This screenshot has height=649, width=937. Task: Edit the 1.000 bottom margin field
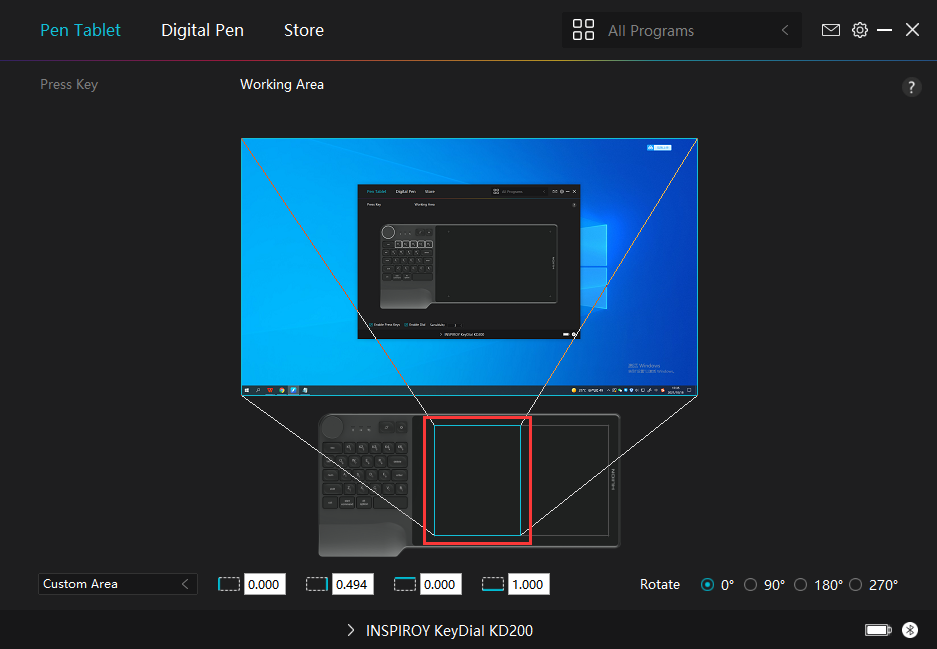point(528,584)
